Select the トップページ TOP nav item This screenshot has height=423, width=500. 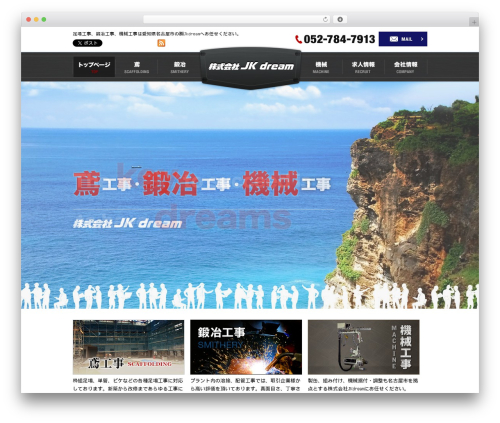[94, 67]
